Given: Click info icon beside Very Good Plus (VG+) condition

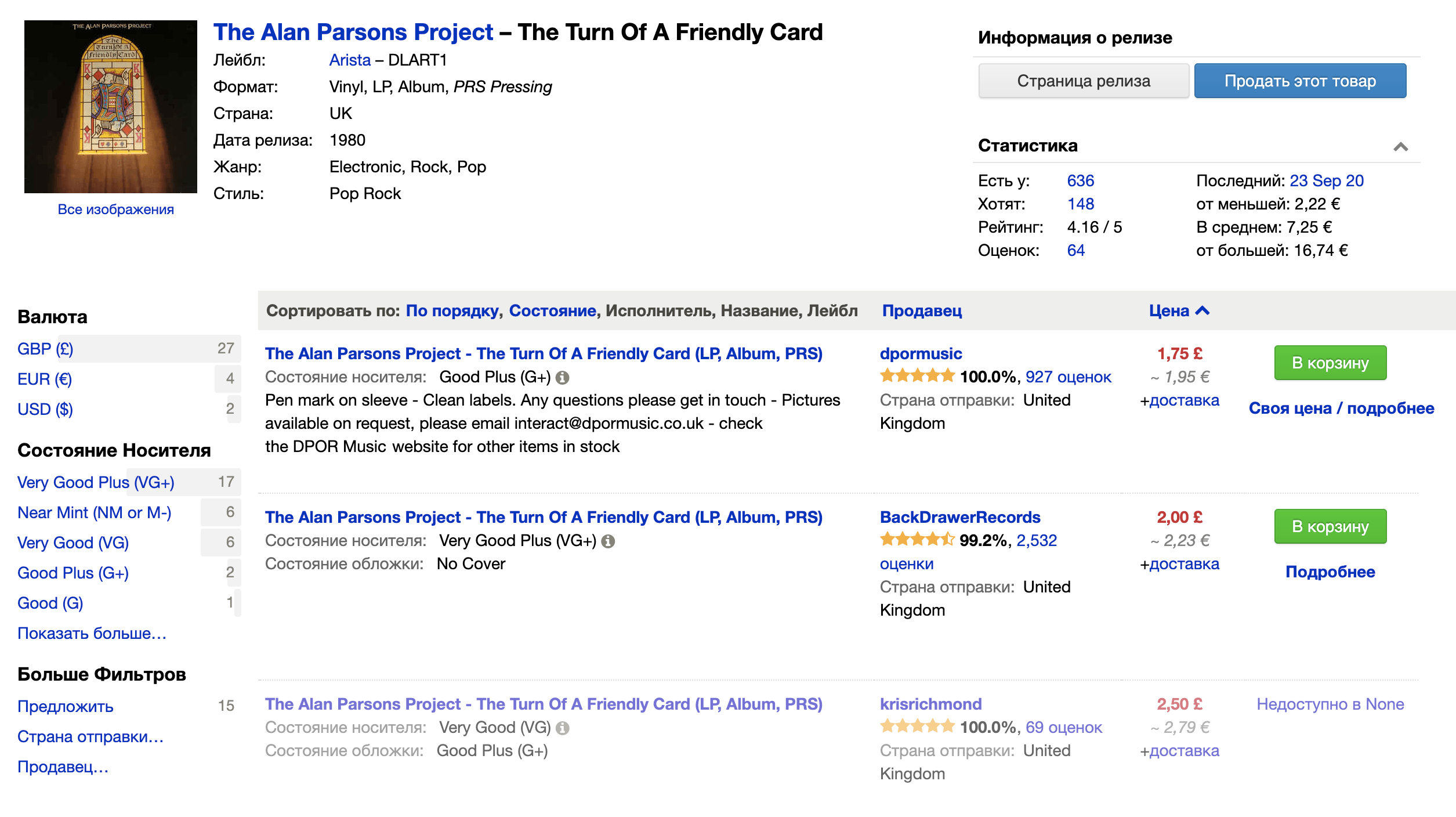Looking at the screenshot, I should pos(608,541).
